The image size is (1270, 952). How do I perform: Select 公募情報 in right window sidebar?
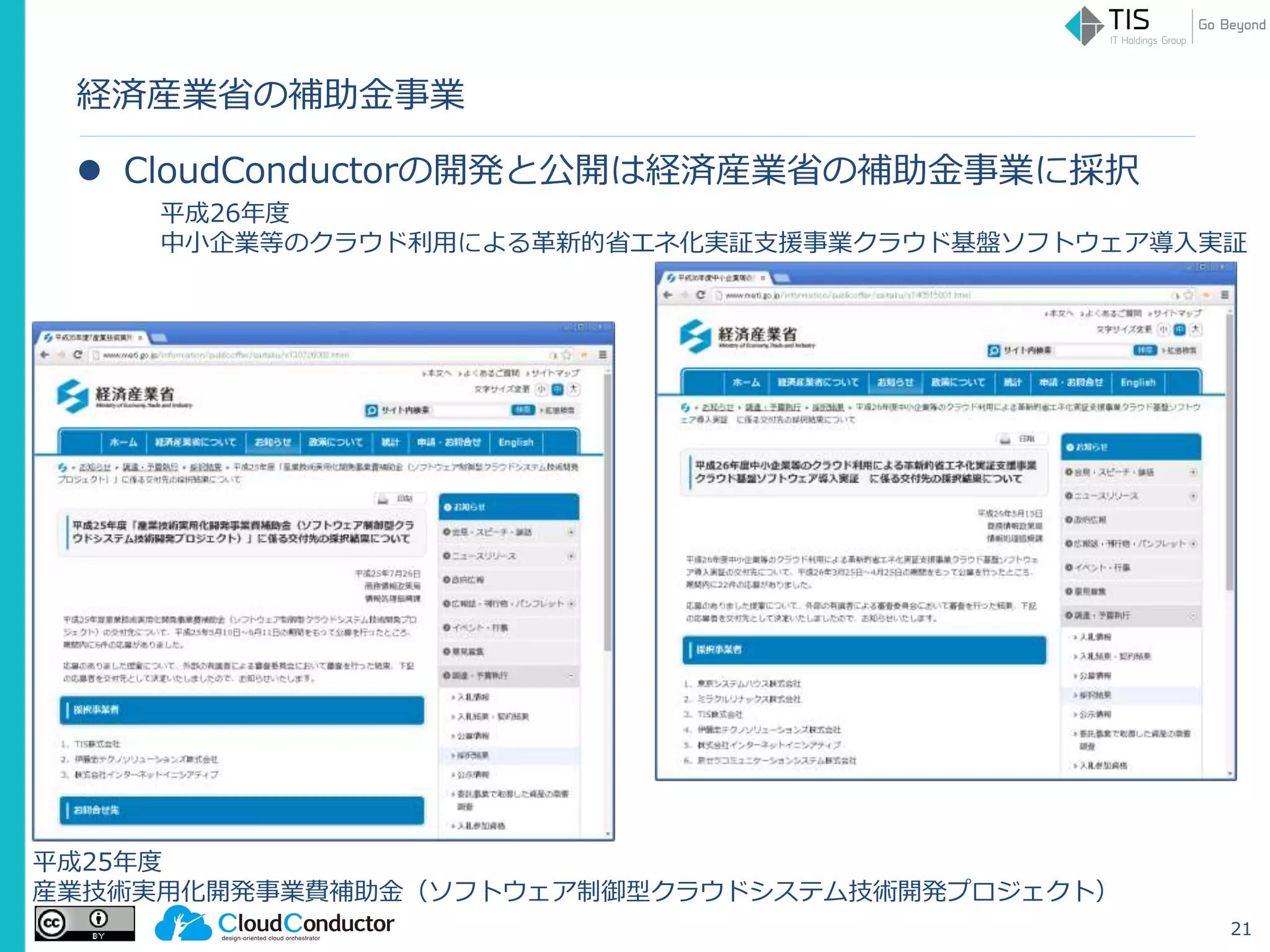1096,676
